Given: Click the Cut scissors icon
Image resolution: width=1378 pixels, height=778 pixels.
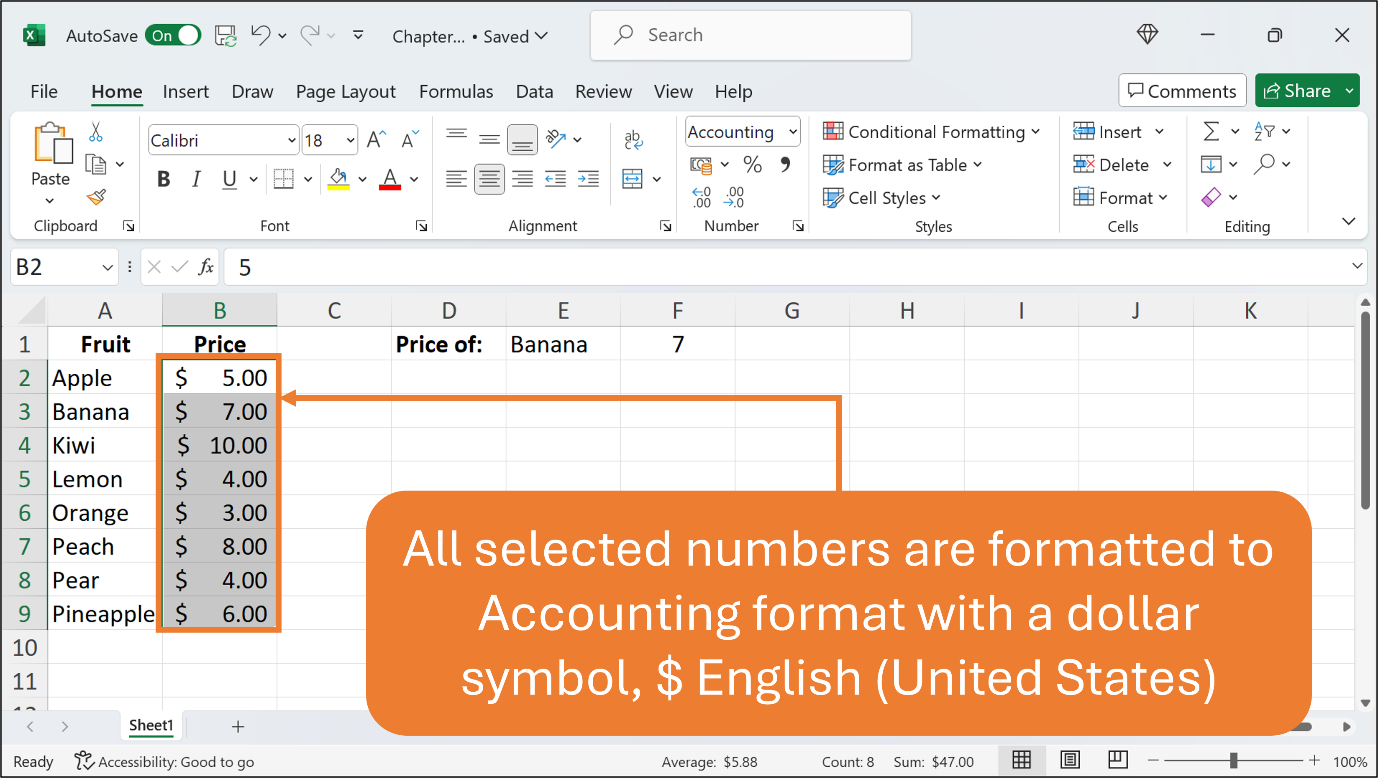Looking at the screenshot, I should click(96, 132).
